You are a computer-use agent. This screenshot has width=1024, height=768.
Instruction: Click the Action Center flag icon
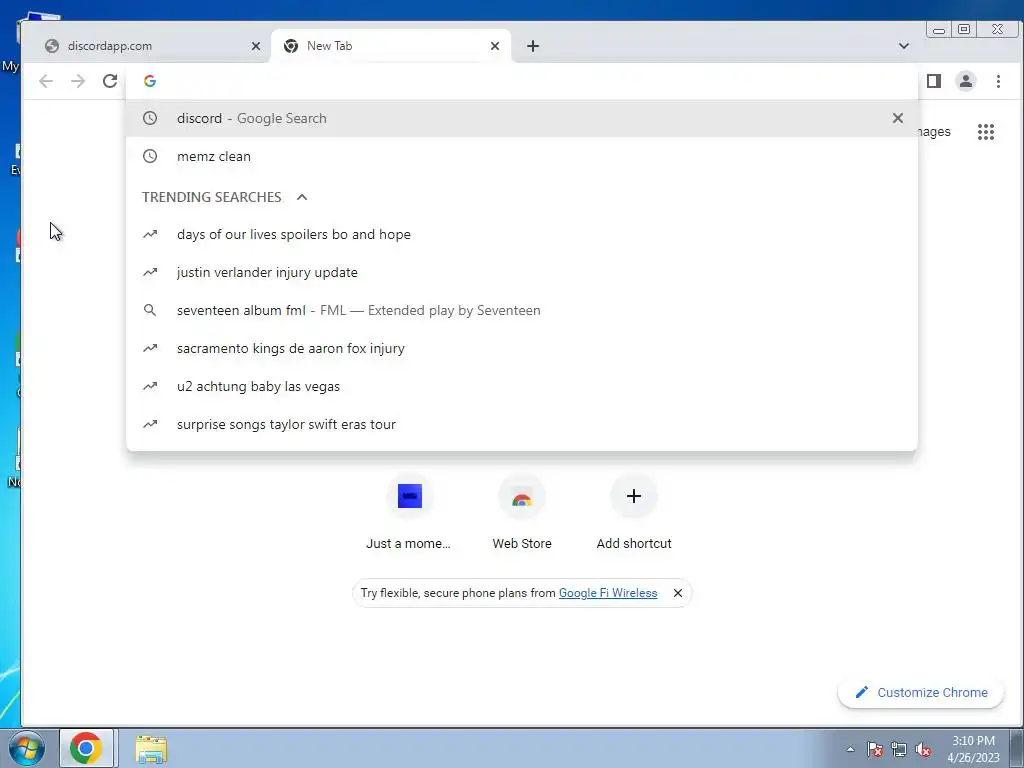tap(874, 749)
